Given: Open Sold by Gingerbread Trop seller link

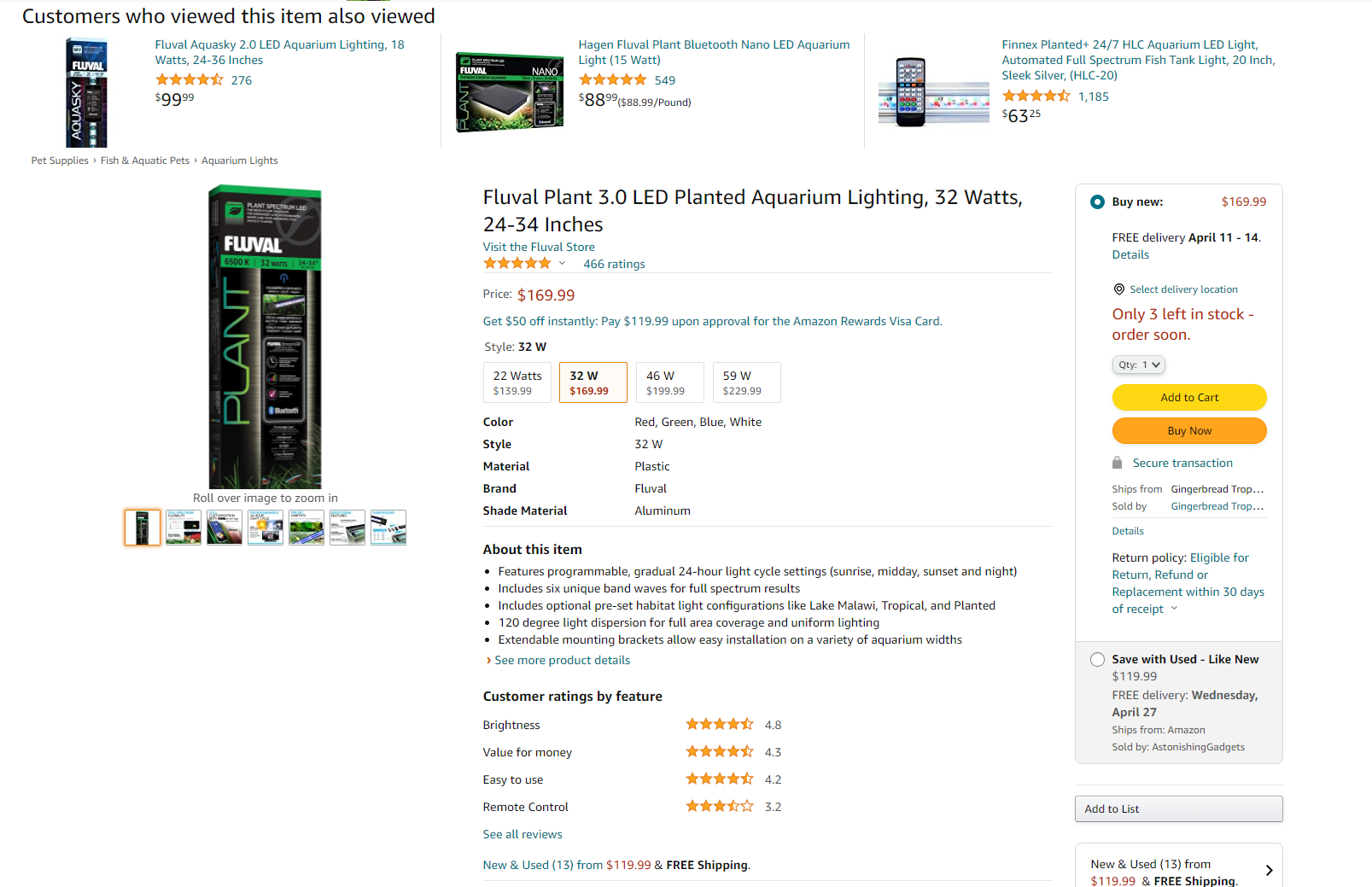Looking at the screenshot, I should pyautogui.click(x=1217, y=506).
